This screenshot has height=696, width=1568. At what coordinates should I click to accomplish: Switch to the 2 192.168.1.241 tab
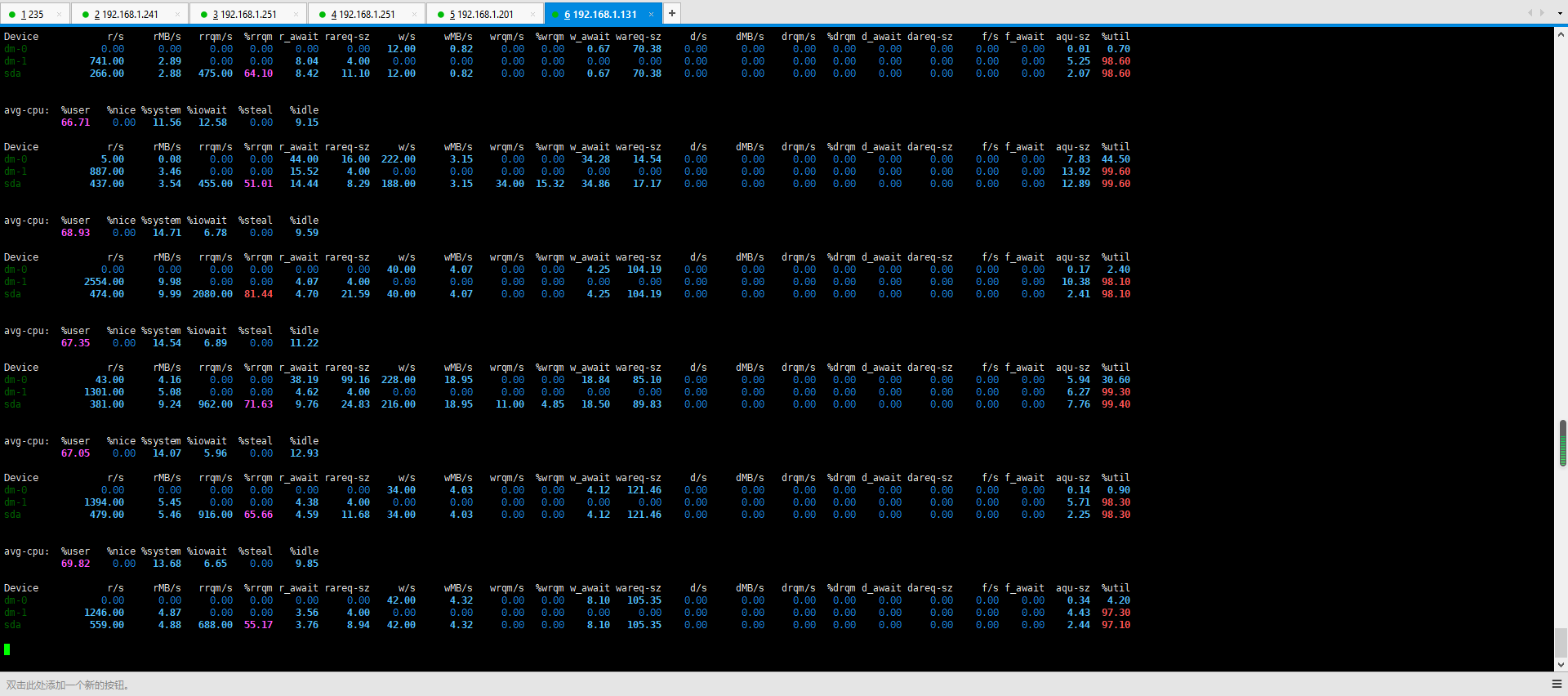click(x=129, y=14)
